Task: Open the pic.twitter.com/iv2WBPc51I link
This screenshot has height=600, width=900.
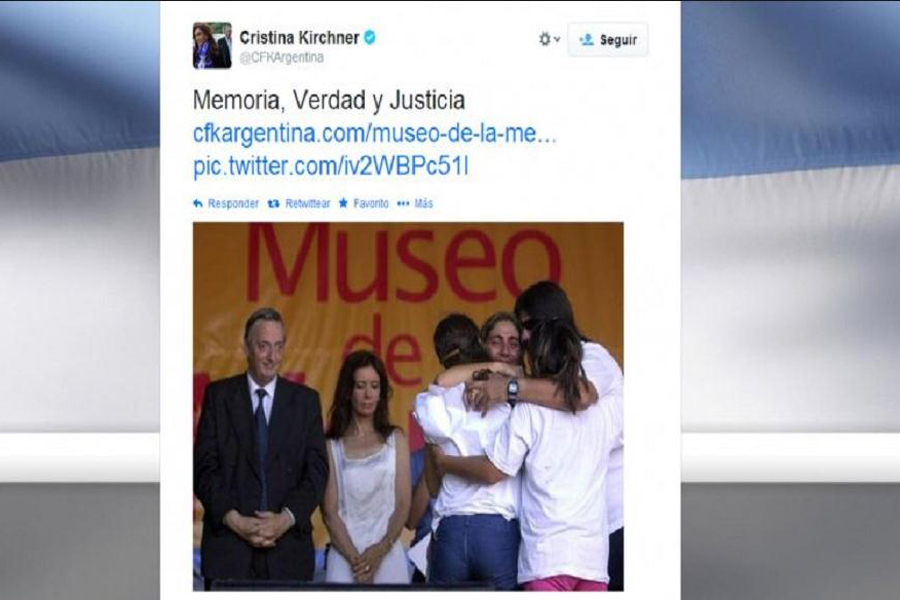Action: click(x=331, y=167)
